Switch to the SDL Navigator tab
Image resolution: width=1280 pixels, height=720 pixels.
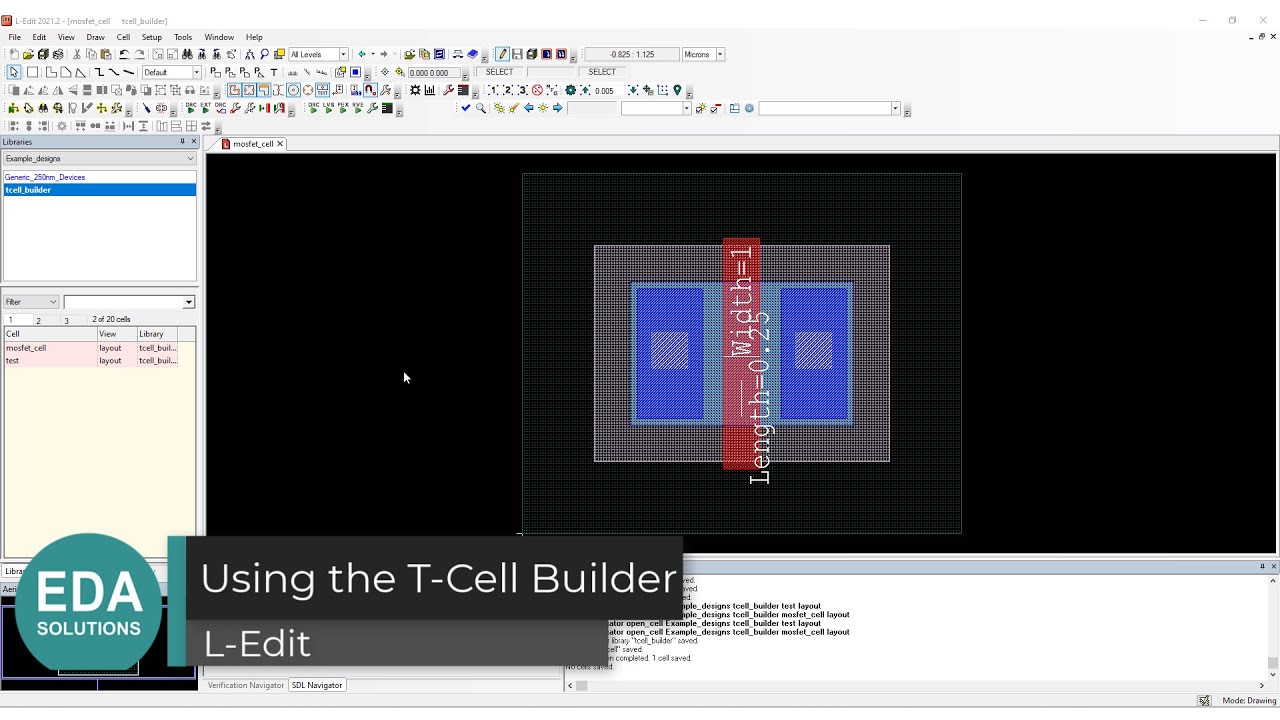click(x=317, y=685)
